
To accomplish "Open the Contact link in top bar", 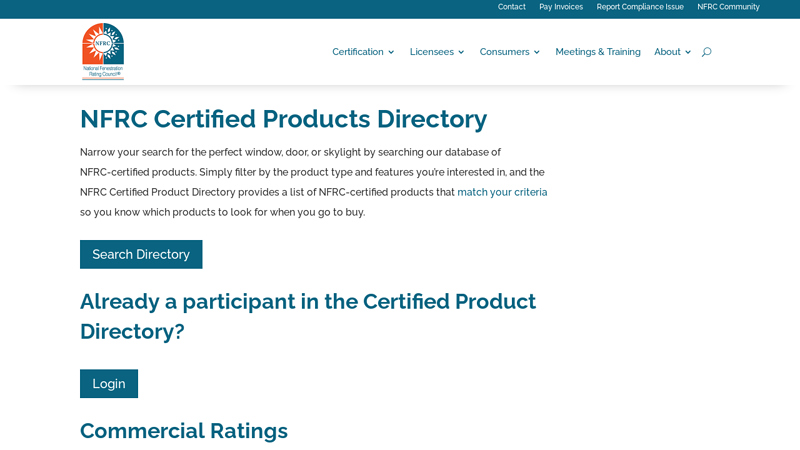I will [x=512, y=7].
